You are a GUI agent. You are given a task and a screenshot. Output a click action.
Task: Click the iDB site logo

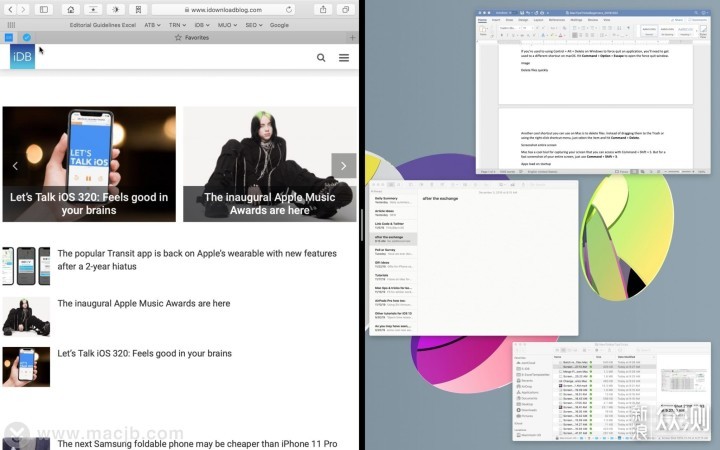click(22, 56)
